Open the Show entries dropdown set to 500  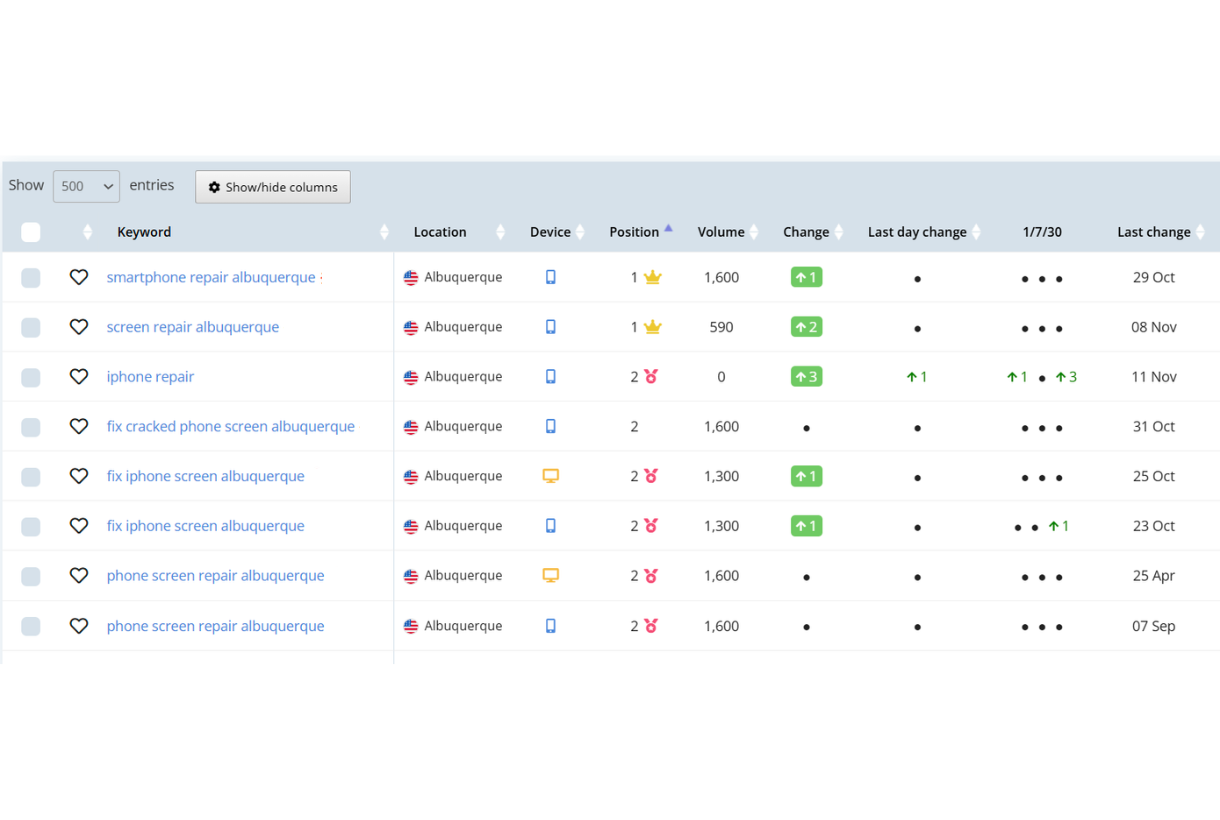click(86, 186)
